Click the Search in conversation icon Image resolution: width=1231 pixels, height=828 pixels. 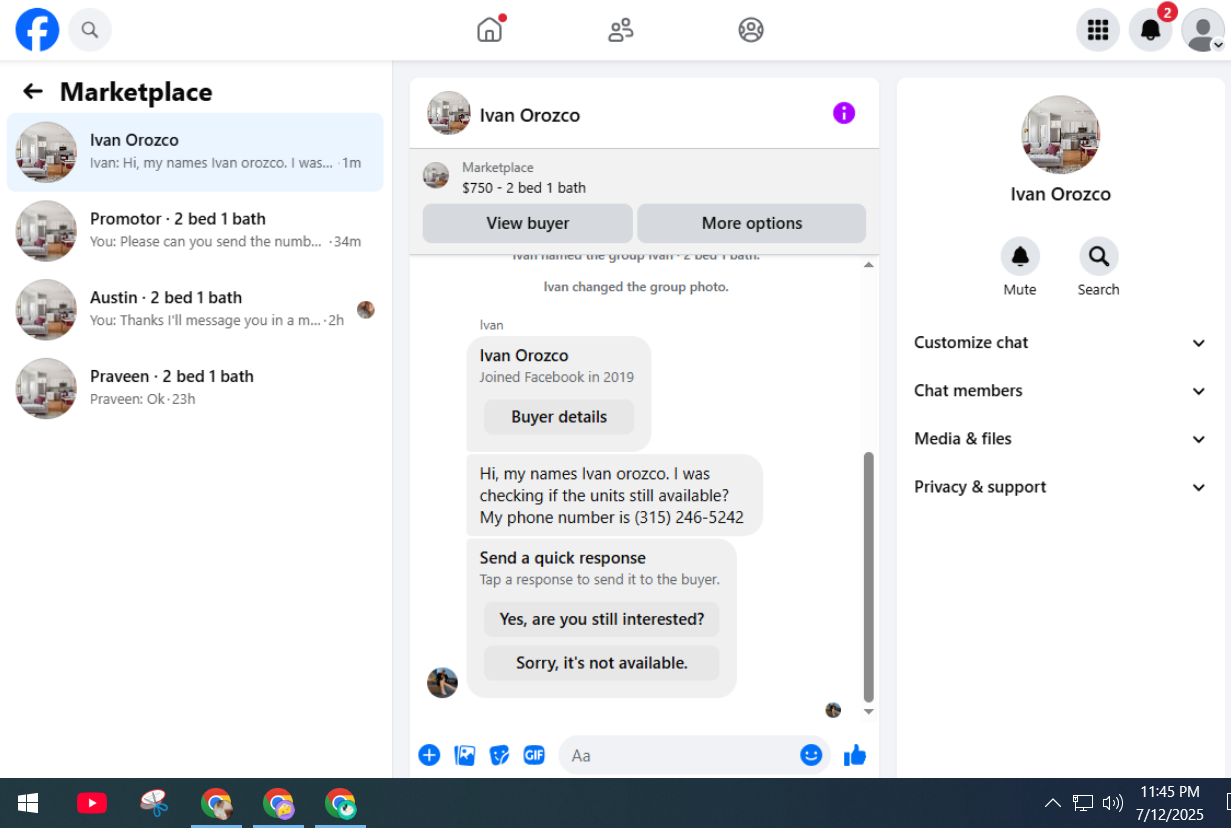(1098, 257)
